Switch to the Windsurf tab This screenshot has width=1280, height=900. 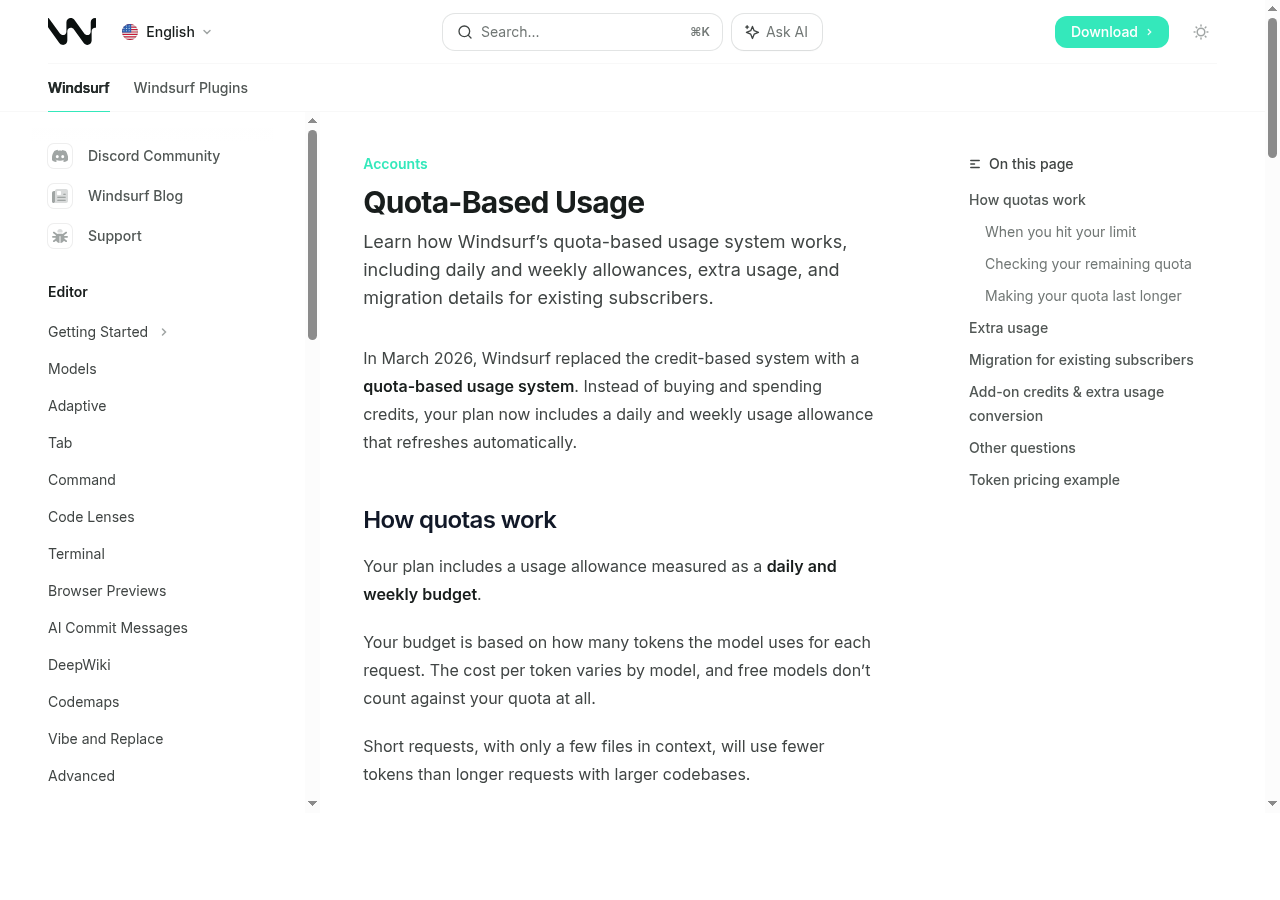(79, 88)
